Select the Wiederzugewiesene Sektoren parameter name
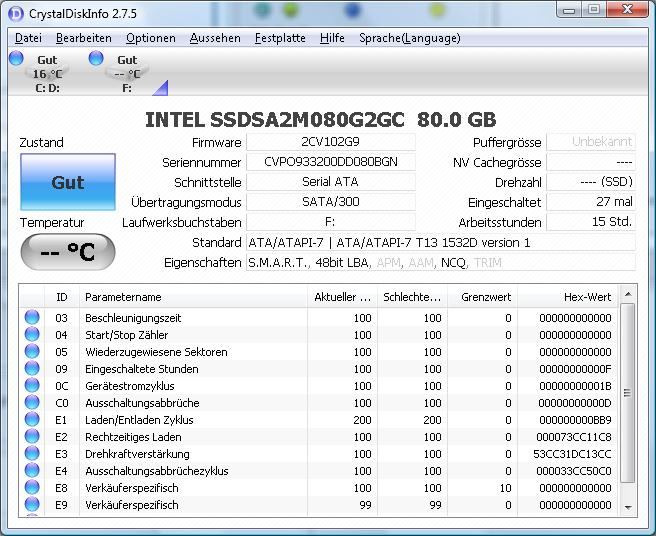This screenshot has height=536, width=656. tap(156, 352)
